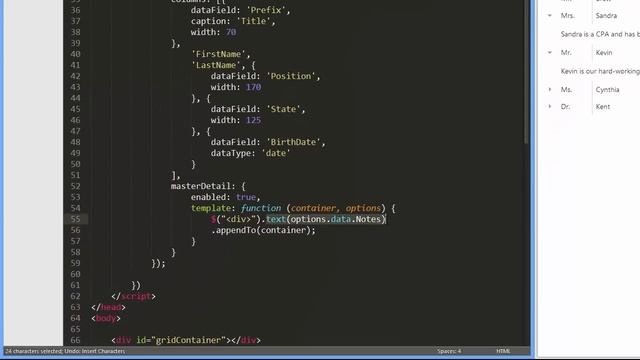Click the 'date' string on line 49
The image size is (640, 360).
point(276,153)
